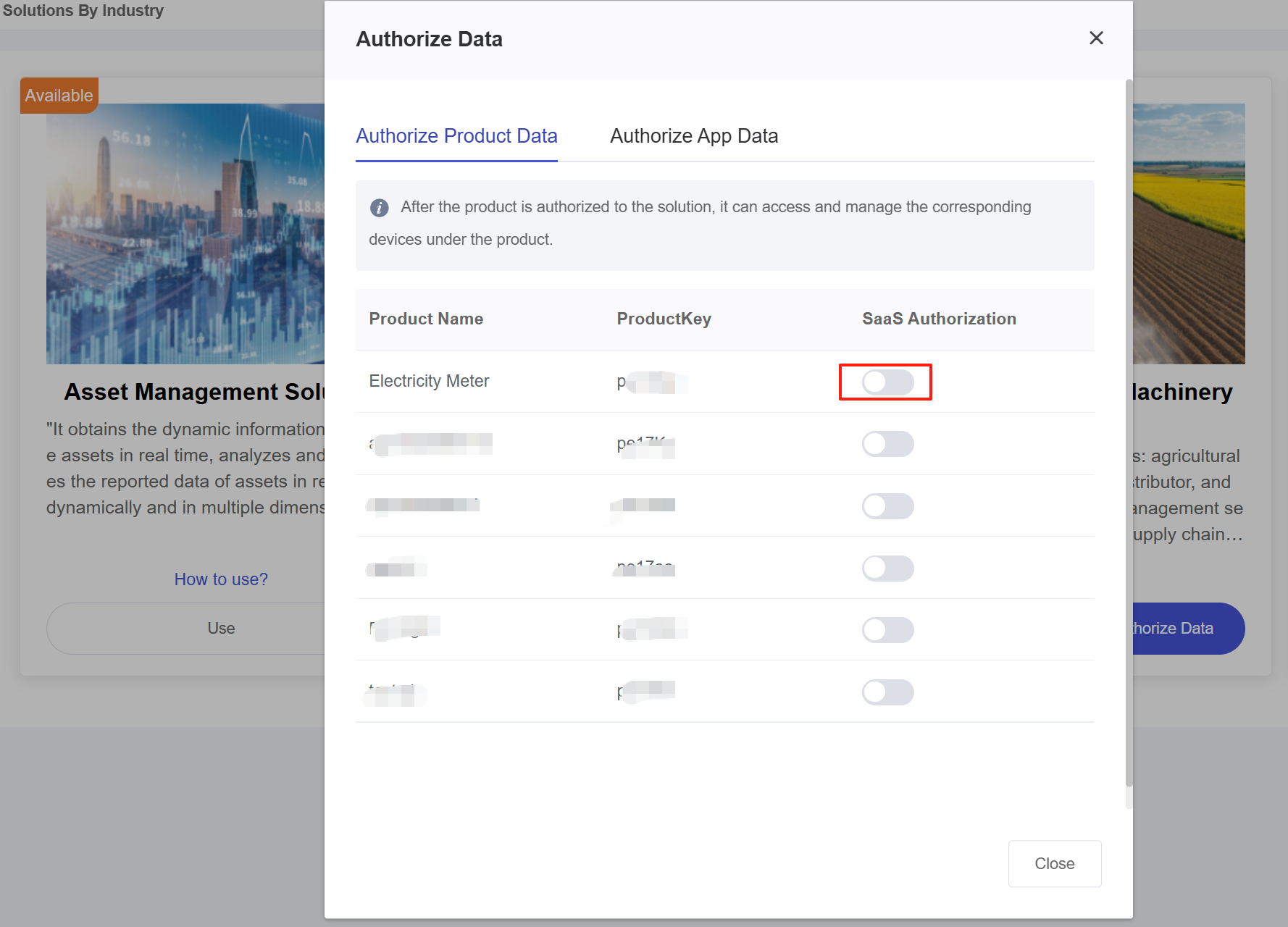The height and width of the screenshot is (927, 1288).
Task: Toggle SaaS authorization in the second product row
Action: tap(887, 444)
